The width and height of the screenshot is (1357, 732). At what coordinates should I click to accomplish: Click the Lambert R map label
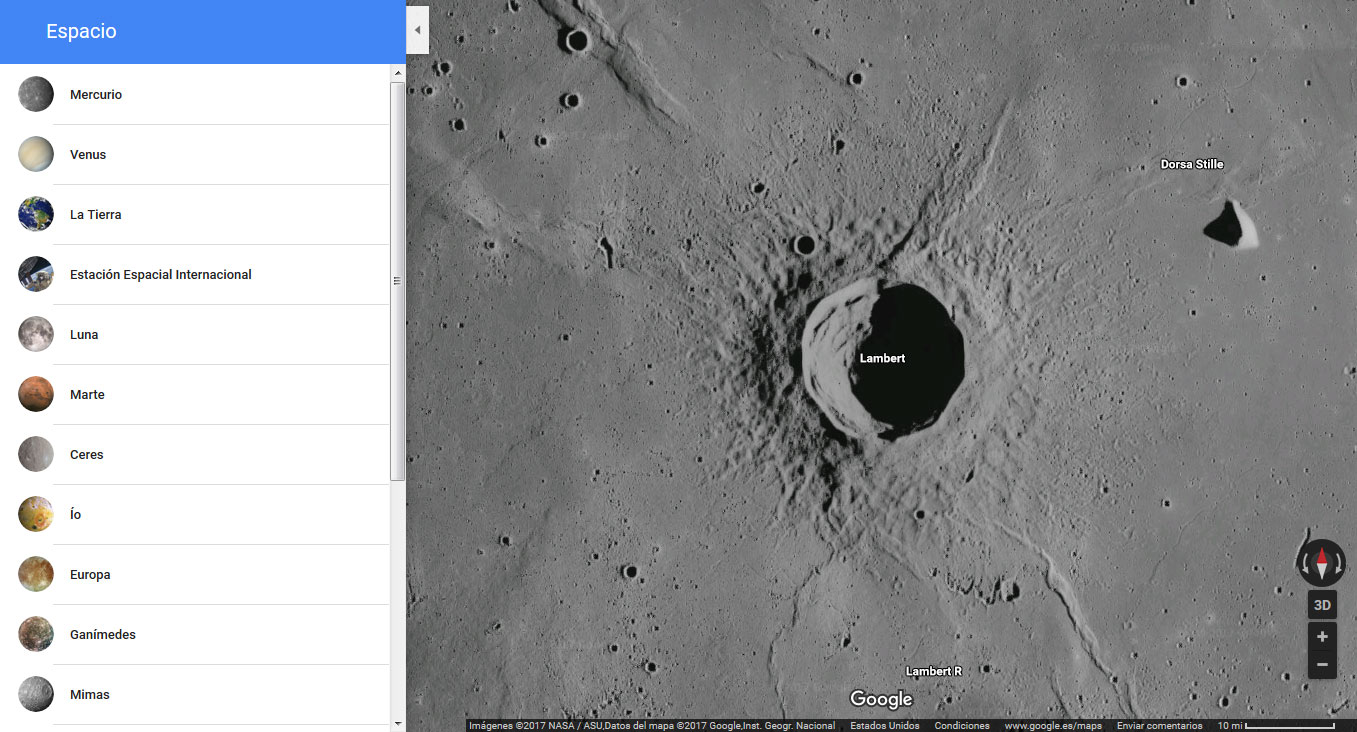point(934,671)
